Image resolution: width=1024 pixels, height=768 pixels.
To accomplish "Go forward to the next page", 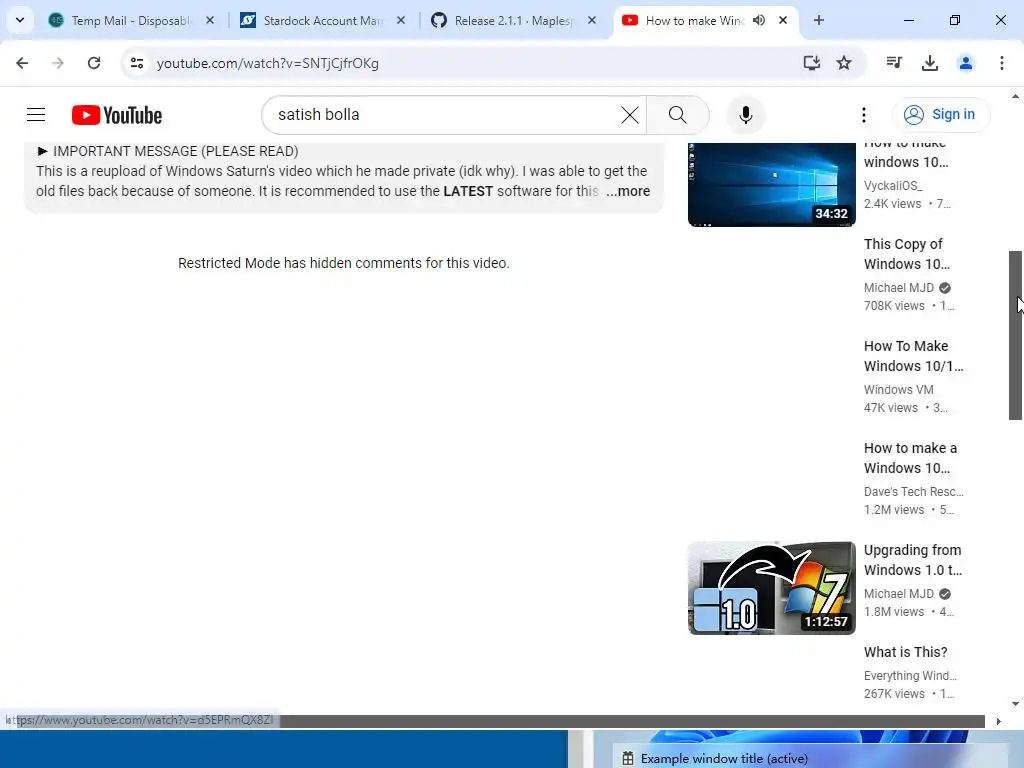I will coord(58,63).
